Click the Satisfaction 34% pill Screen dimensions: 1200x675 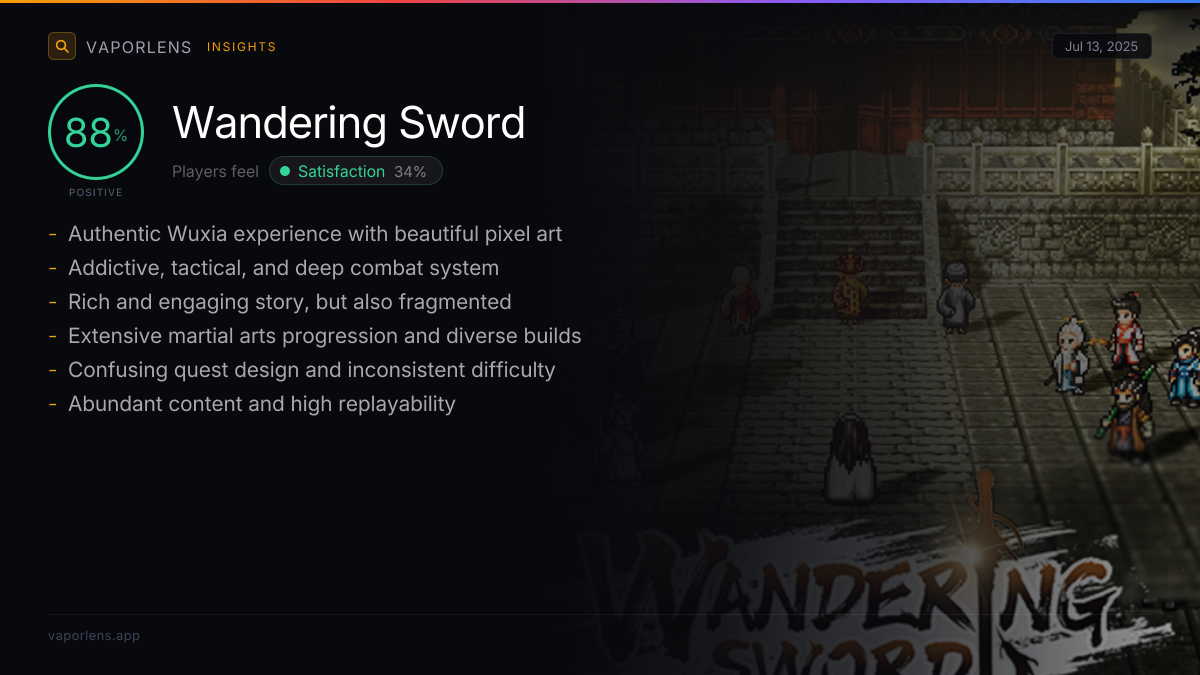pyautogui.click(x=356, y=171)
